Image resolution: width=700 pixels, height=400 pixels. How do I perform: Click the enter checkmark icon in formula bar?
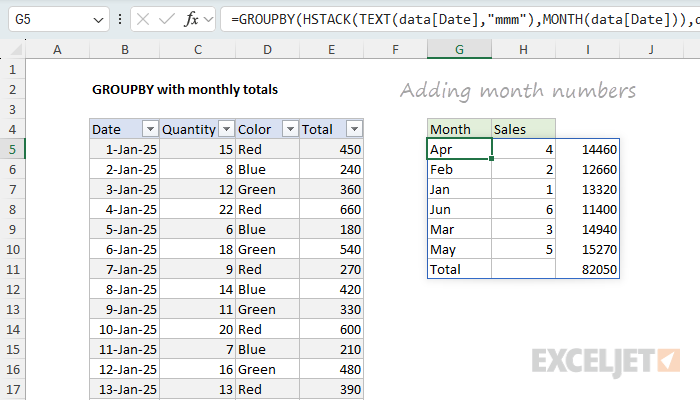coord(167,19)
